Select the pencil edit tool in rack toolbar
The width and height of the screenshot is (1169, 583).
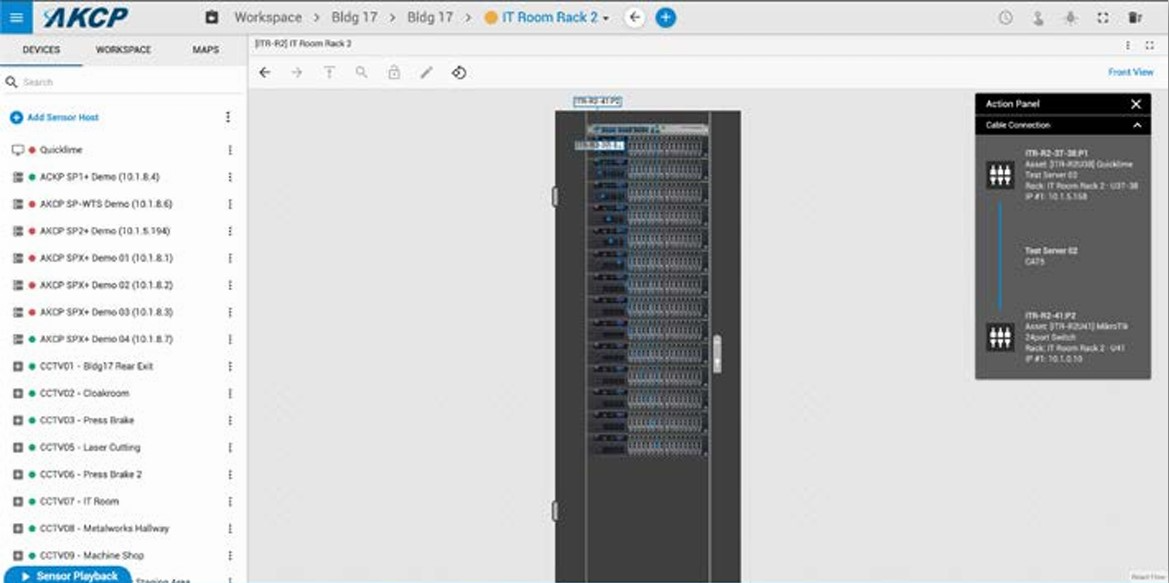pyautogui.click(x=426, y=72)
